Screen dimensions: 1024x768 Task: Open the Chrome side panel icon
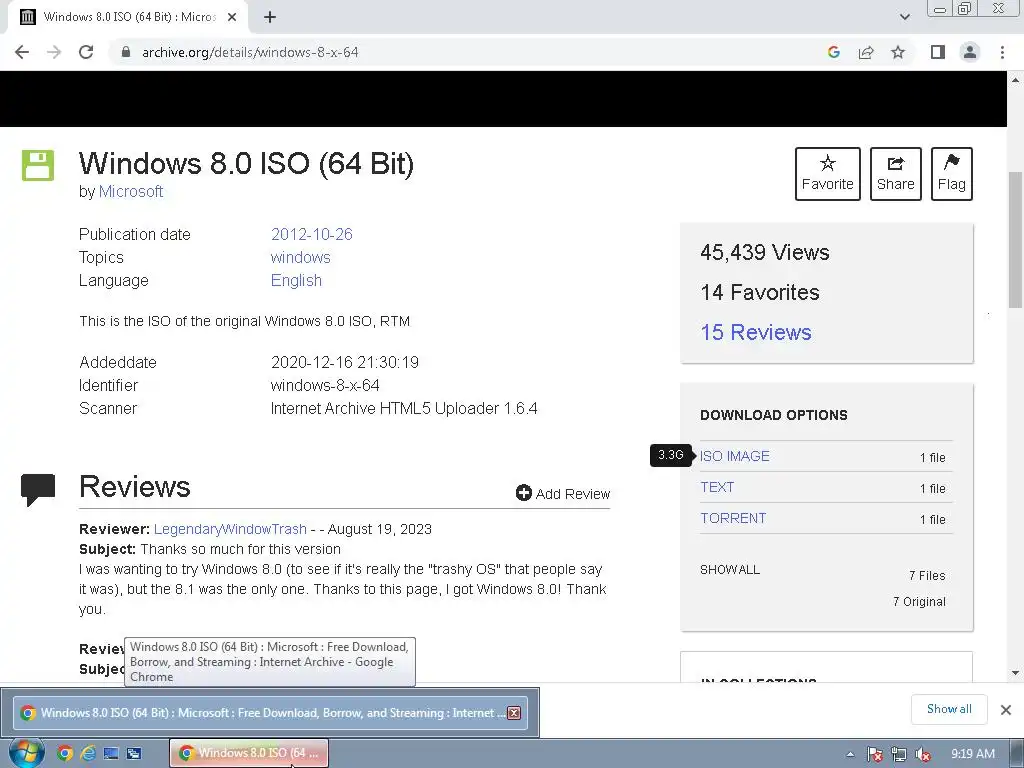point(938,52)
